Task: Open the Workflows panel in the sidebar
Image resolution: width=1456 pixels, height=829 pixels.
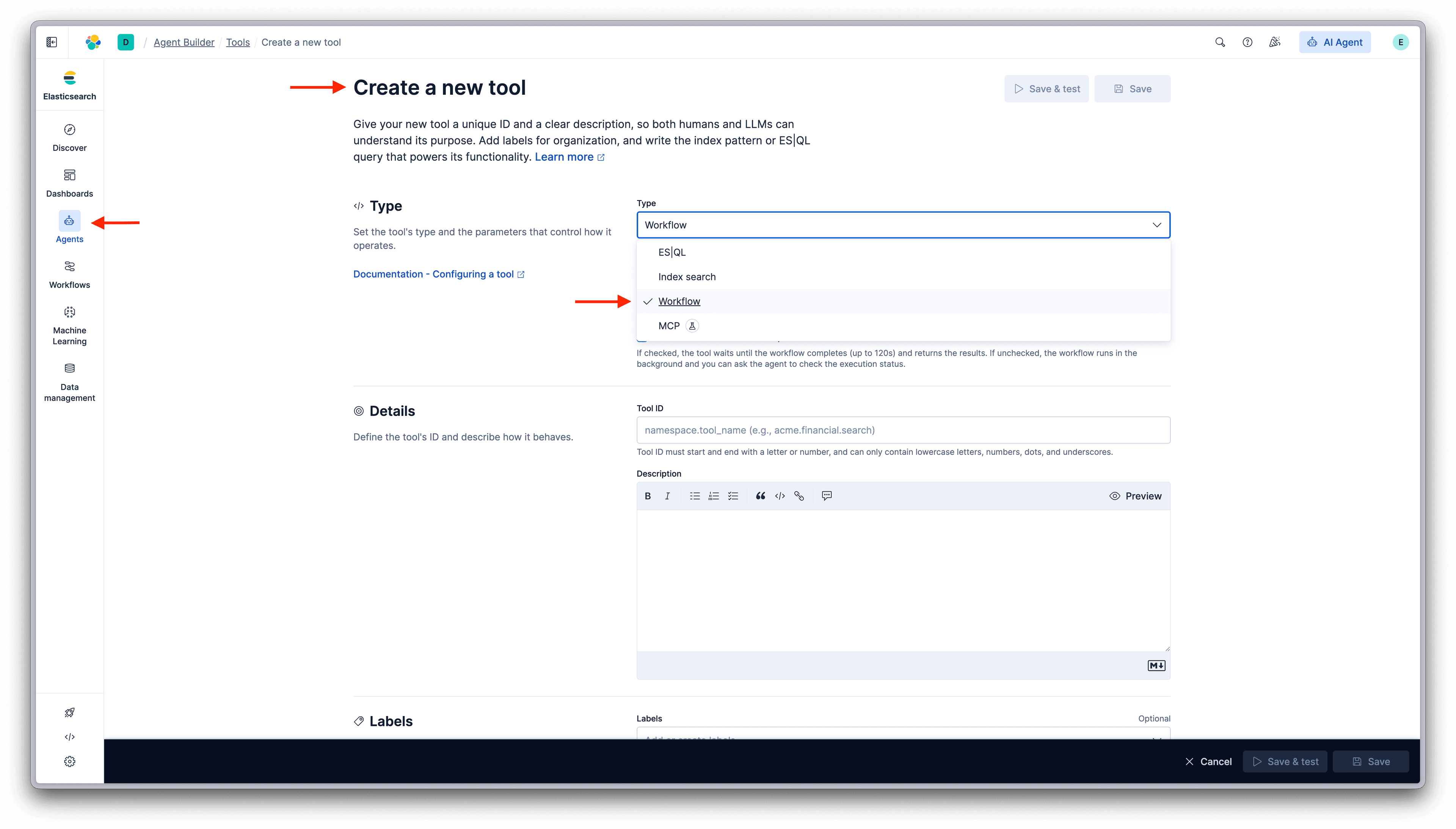Action: tap(69, 274)
